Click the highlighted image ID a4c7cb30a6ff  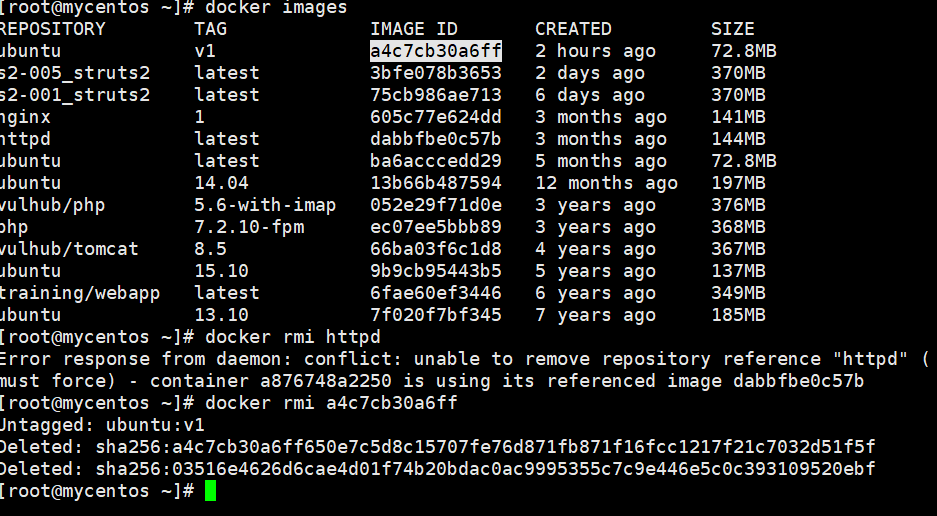[x=436, y=51]
